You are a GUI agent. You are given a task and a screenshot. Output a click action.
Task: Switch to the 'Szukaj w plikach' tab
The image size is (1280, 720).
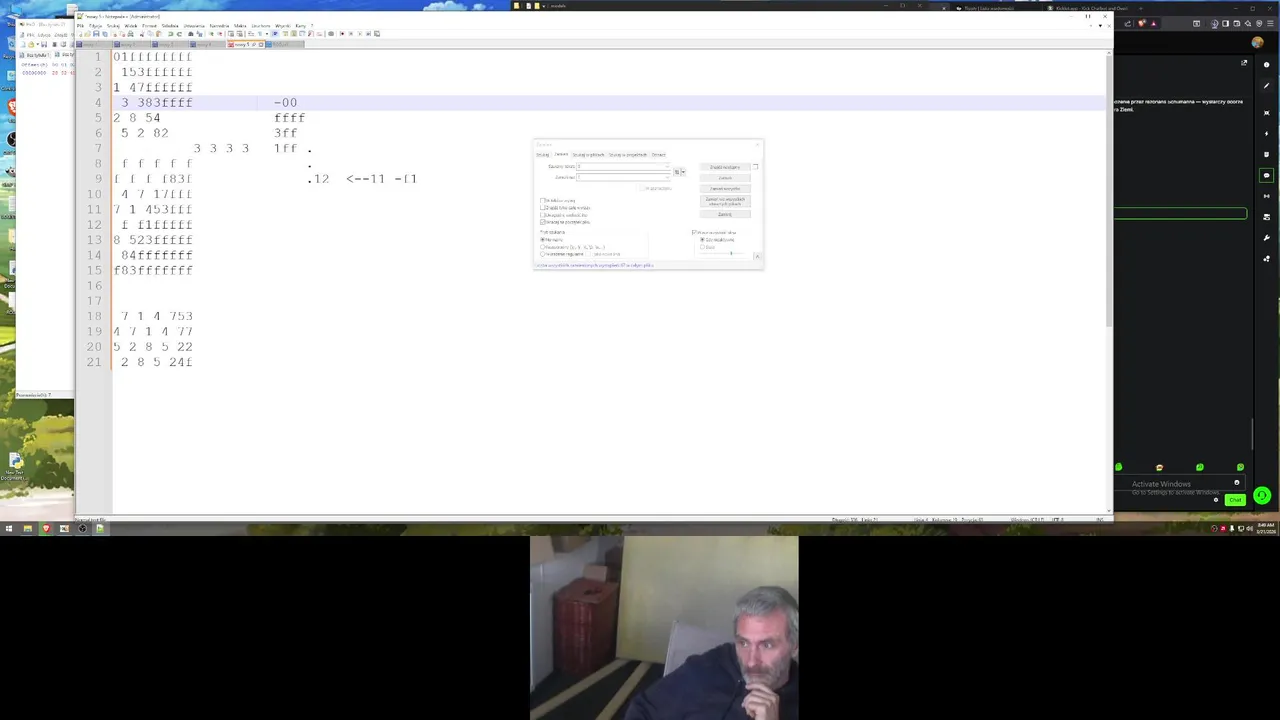[x=589, y=155]
